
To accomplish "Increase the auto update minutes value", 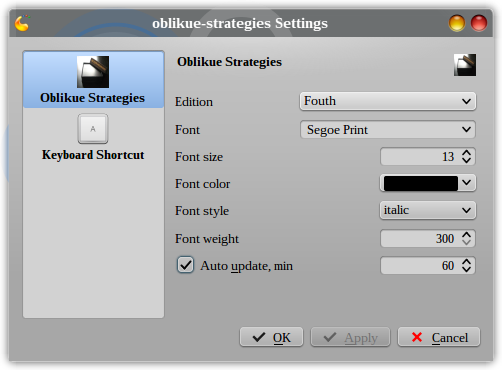I will pyautogui.click(x=466, y=262).
